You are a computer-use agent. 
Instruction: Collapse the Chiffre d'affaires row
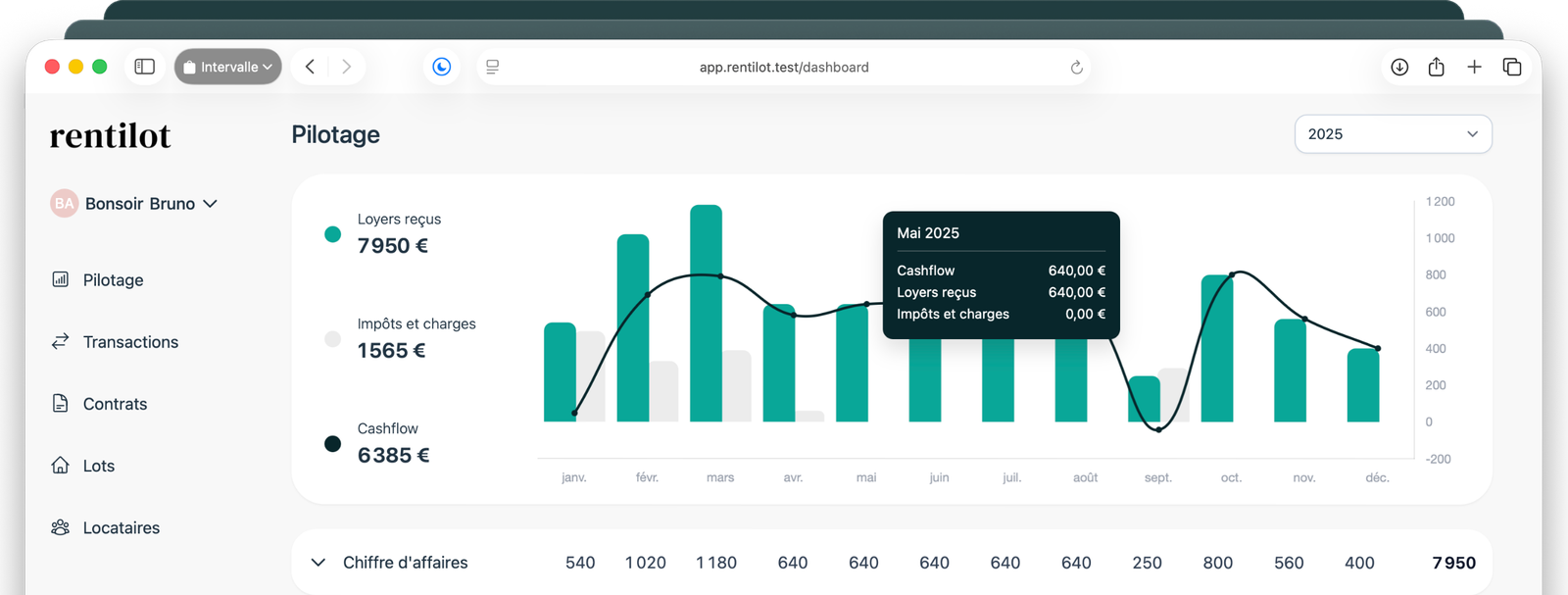(318, 563)
